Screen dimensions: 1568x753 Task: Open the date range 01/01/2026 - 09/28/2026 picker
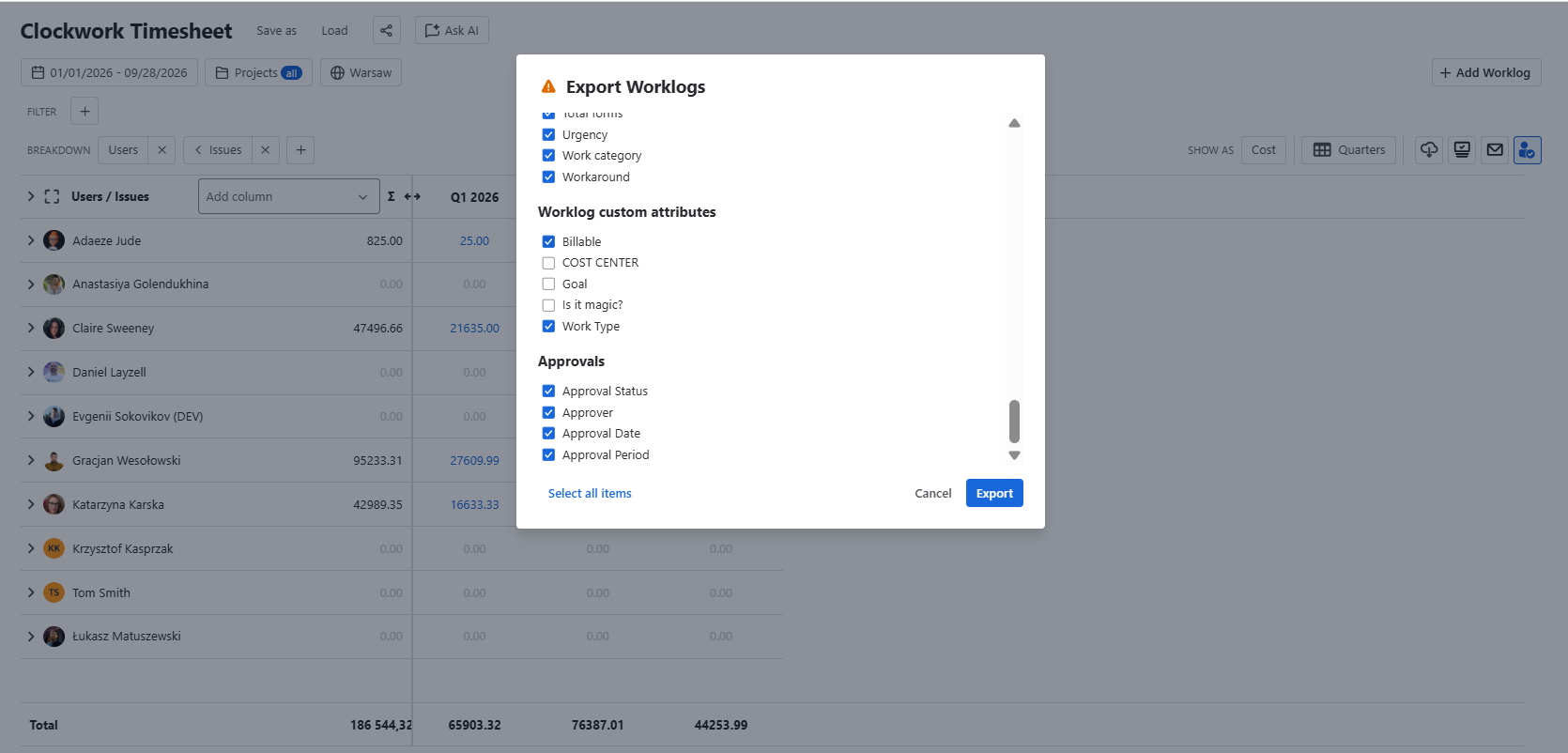pyautogui.click(x=109, y=72)
